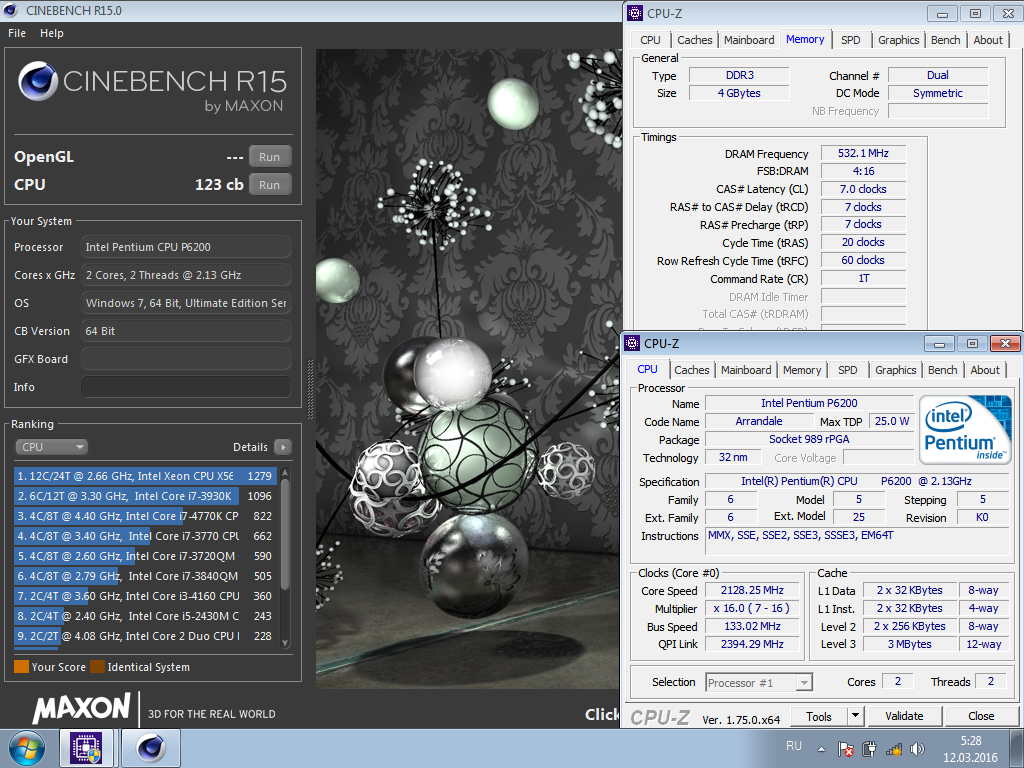The height and width of the screenshot is (768, 1024).
Task: Click the DRAM Frequency value 532.1 MHz
Action: tap(863, 153)
